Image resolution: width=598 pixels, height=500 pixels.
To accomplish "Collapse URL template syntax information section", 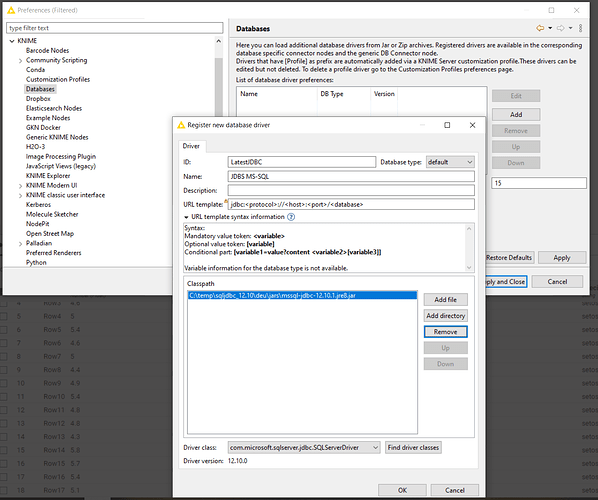I will tap(186, 217).
